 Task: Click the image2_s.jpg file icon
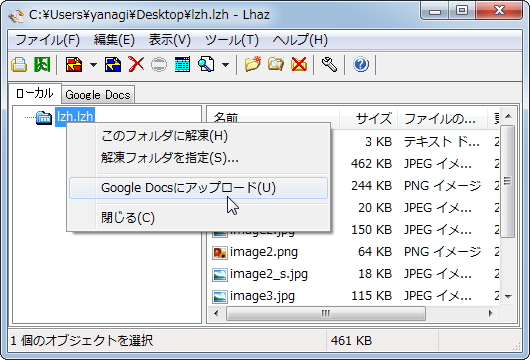point(220,275)
